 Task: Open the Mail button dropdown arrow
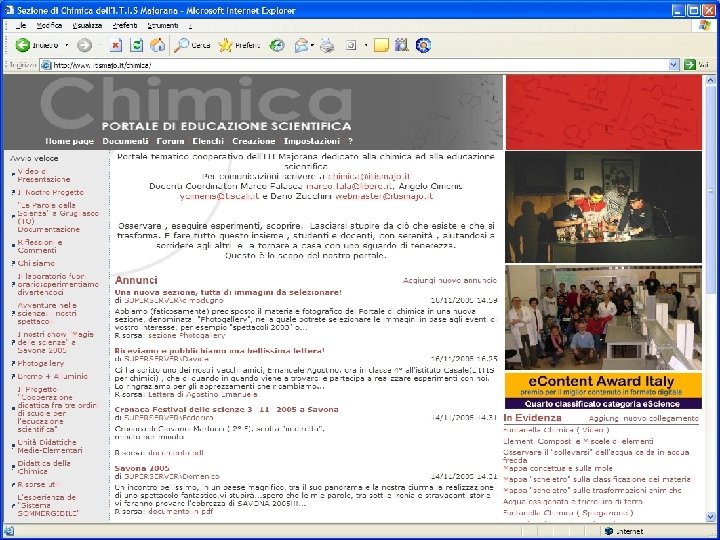[312, 45]
